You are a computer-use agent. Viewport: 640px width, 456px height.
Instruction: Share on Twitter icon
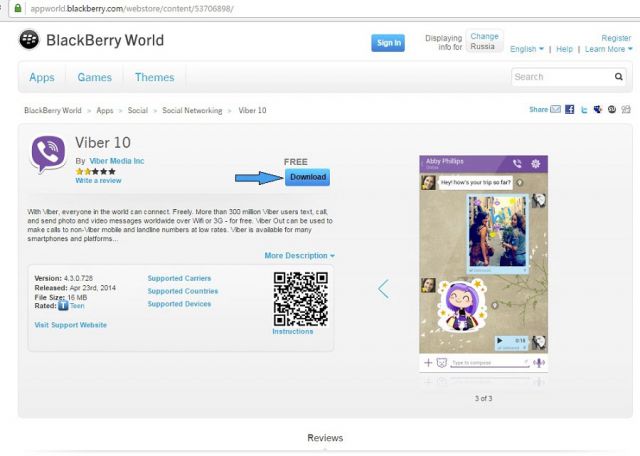pos(584,109)
